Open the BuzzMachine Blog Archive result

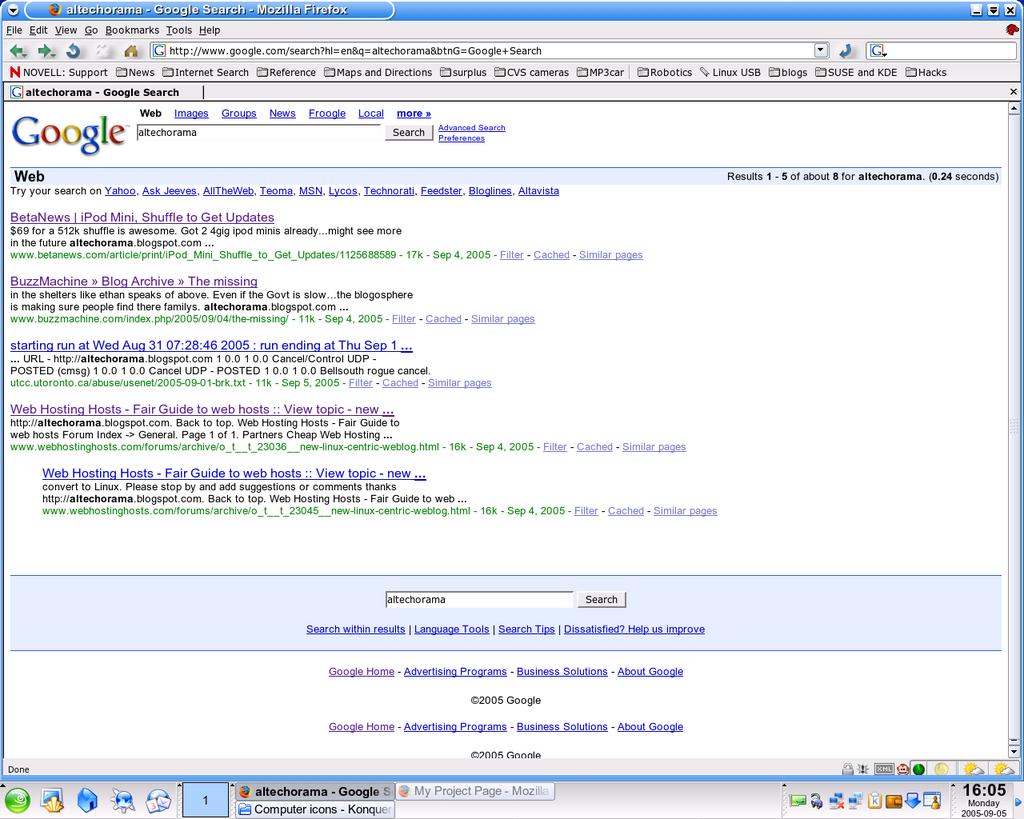[134, 281]
